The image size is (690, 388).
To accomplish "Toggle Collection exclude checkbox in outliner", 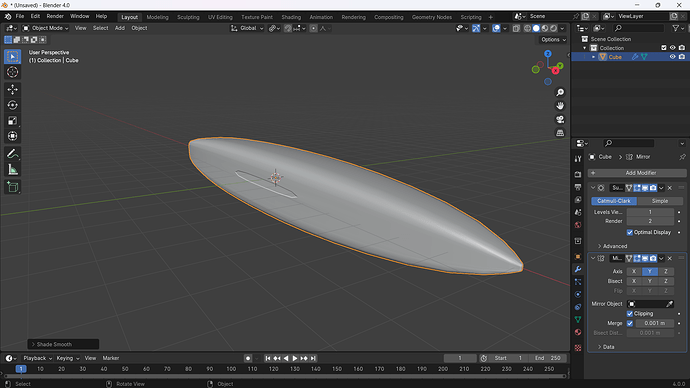I will (x=664, y=48).
